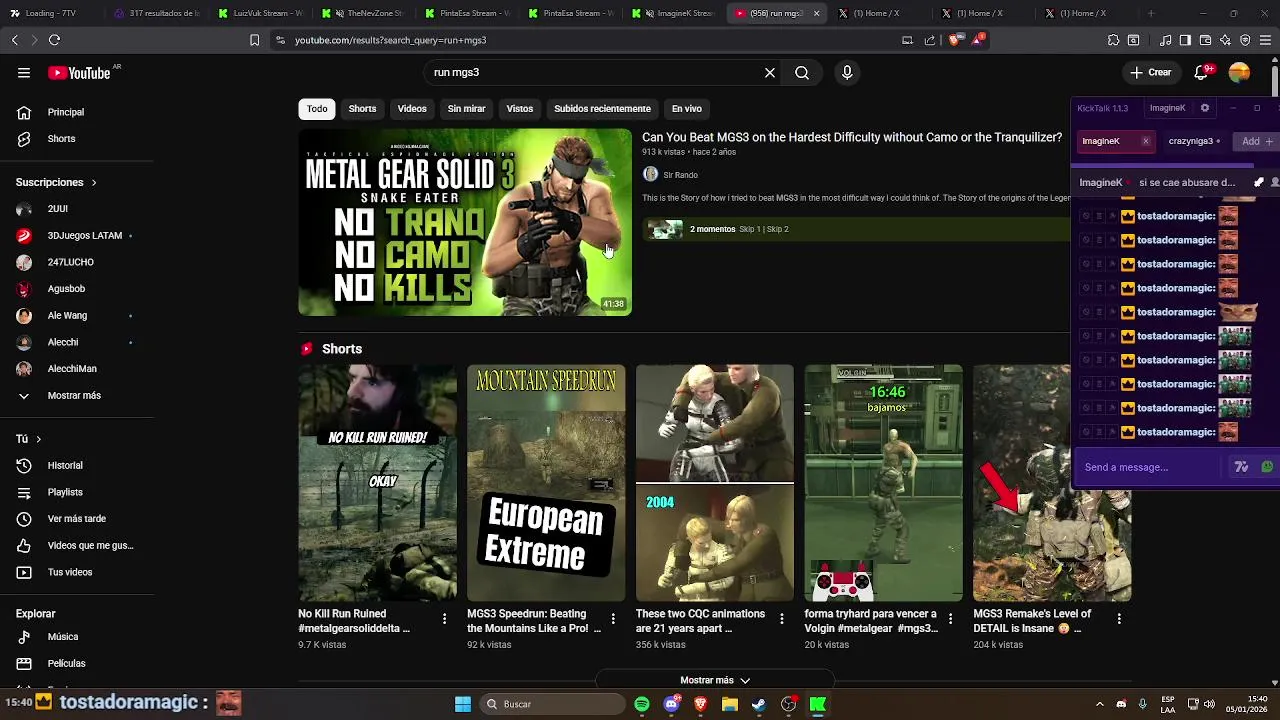Screen dimensions: 1280x720
Task: Reload the page in the browser
Action: click(54, 40)
